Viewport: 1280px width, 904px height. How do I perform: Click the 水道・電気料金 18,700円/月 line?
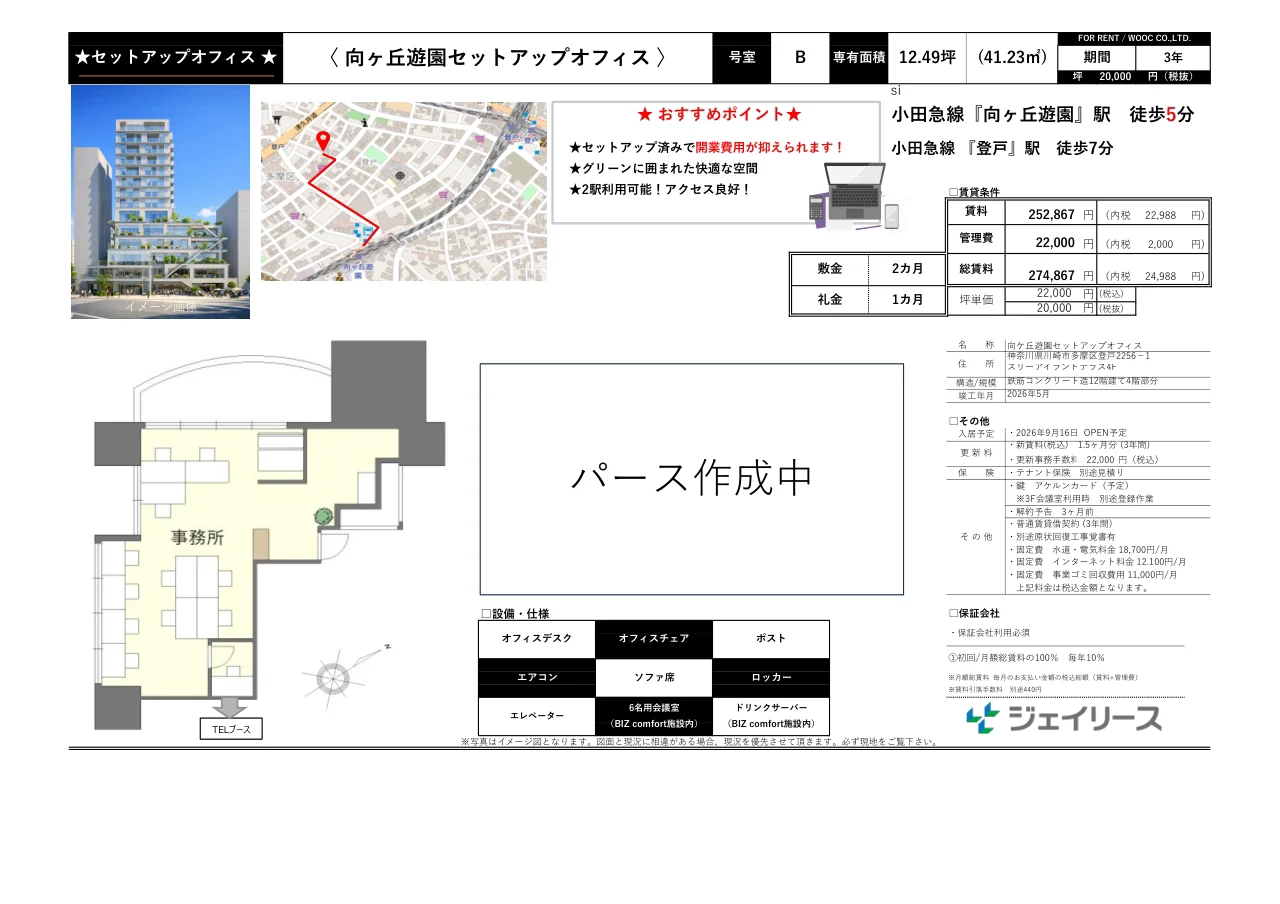coord(1088,549)
